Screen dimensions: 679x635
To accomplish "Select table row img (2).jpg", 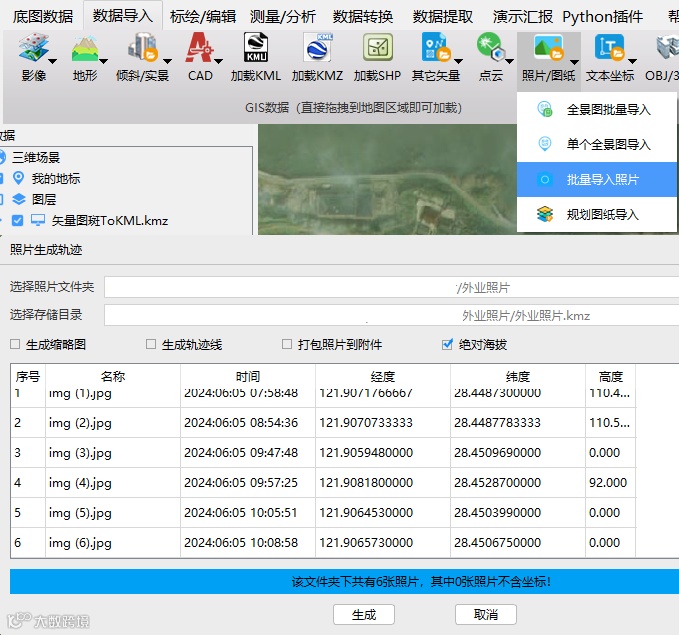I will tap(323, 422).
